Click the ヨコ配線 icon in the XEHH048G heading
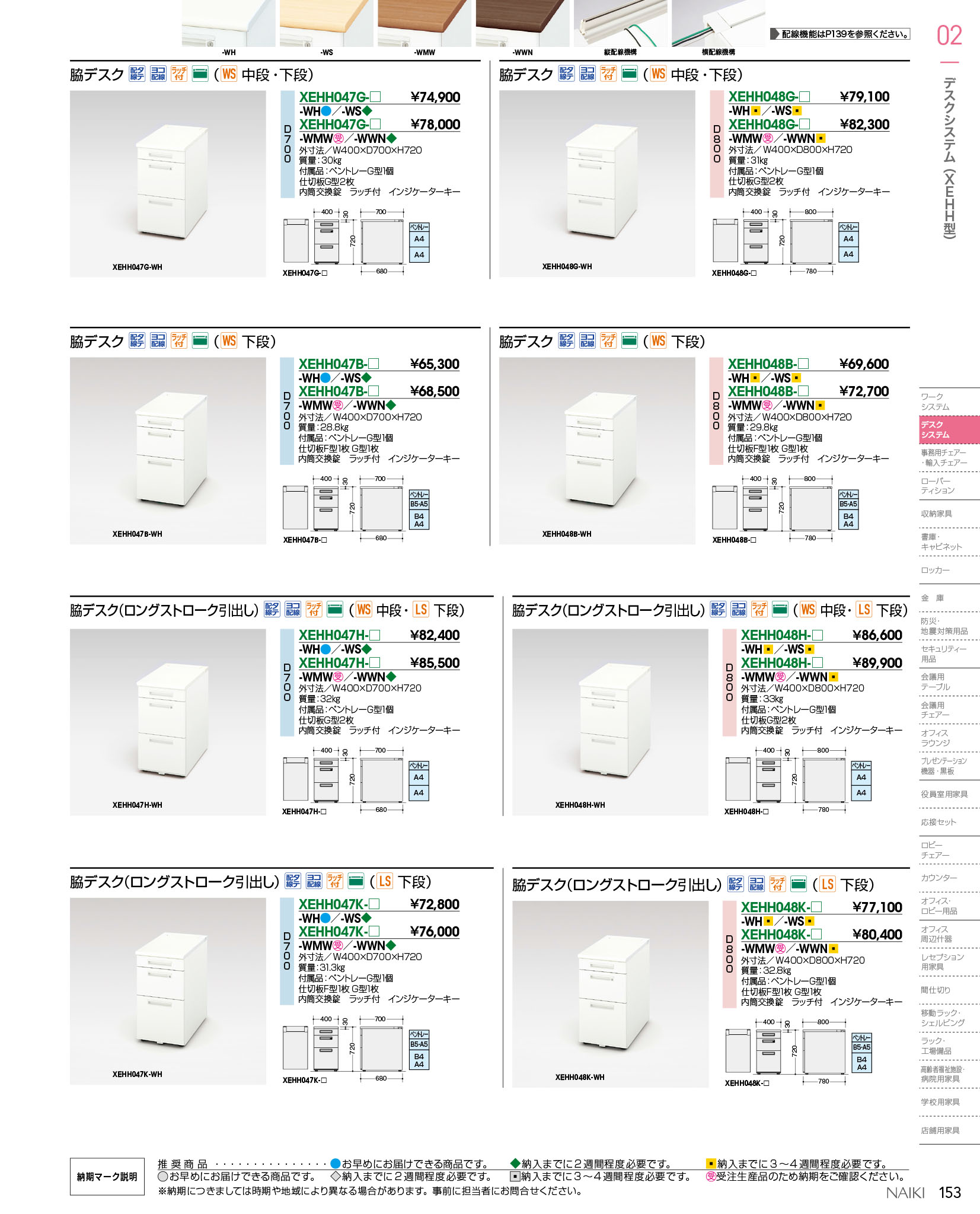Screen dimensions: 980x1214 (x=587, y=74)
